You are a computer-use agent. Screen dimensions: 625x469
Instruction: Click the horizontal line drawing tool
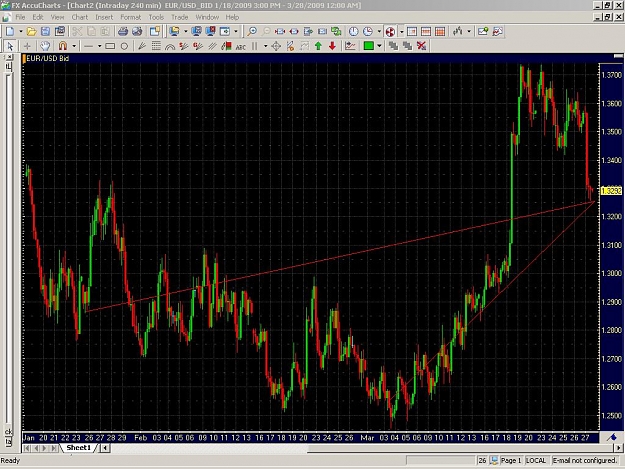click(88, 46)
